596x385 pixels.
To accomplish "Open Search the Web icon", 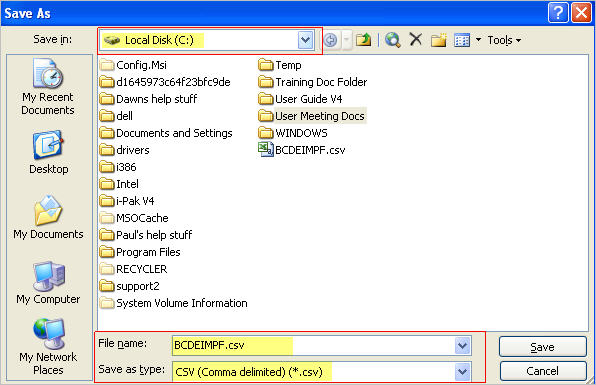I will coord(393,40).
